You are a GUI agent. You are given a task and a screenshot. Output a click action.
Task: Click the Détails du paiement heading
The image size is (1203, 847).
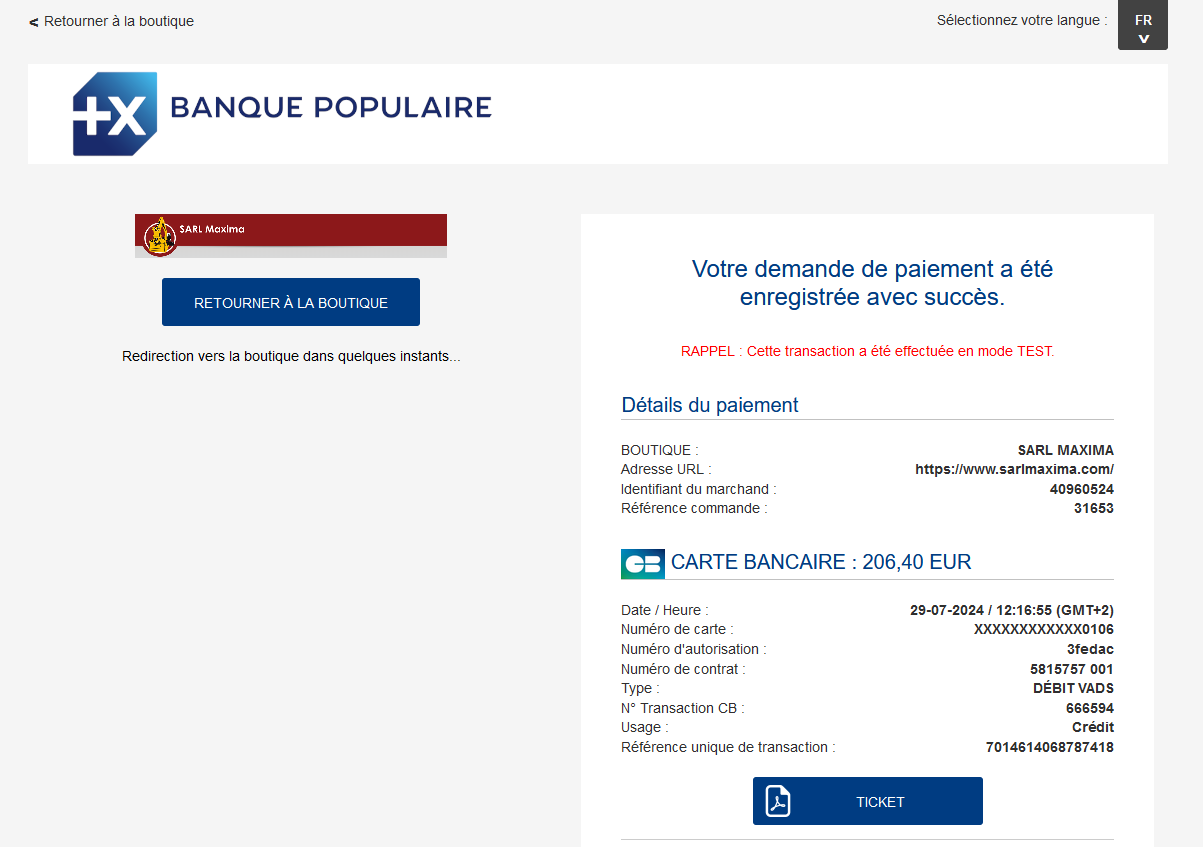click(x=710, y=405)
